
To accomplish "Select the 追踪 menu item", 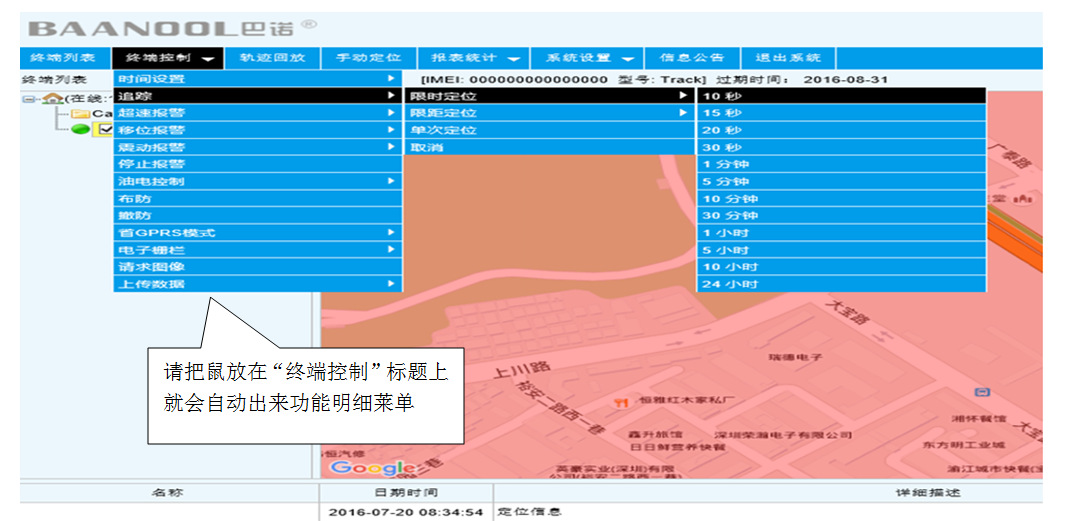I will pos(258,96).
